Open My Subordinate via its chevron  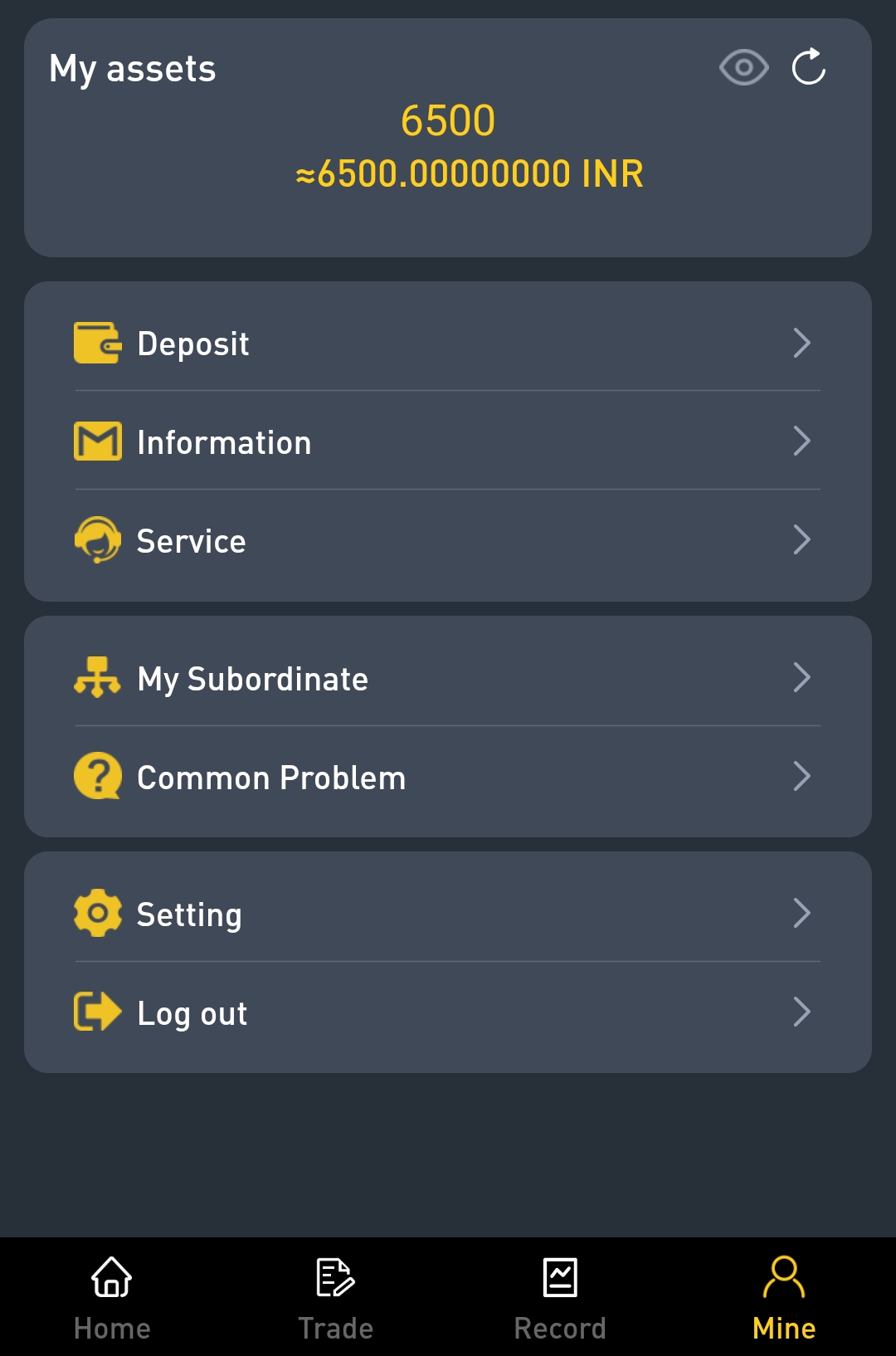[801, 678]
